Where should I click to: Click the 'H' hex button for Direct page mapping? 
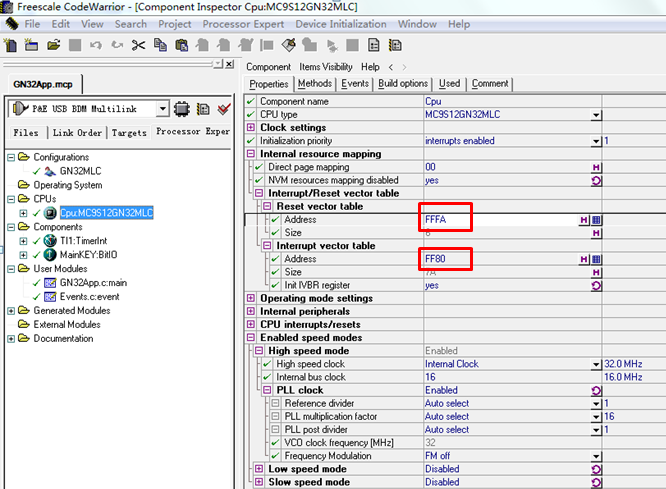coord(596,167)
